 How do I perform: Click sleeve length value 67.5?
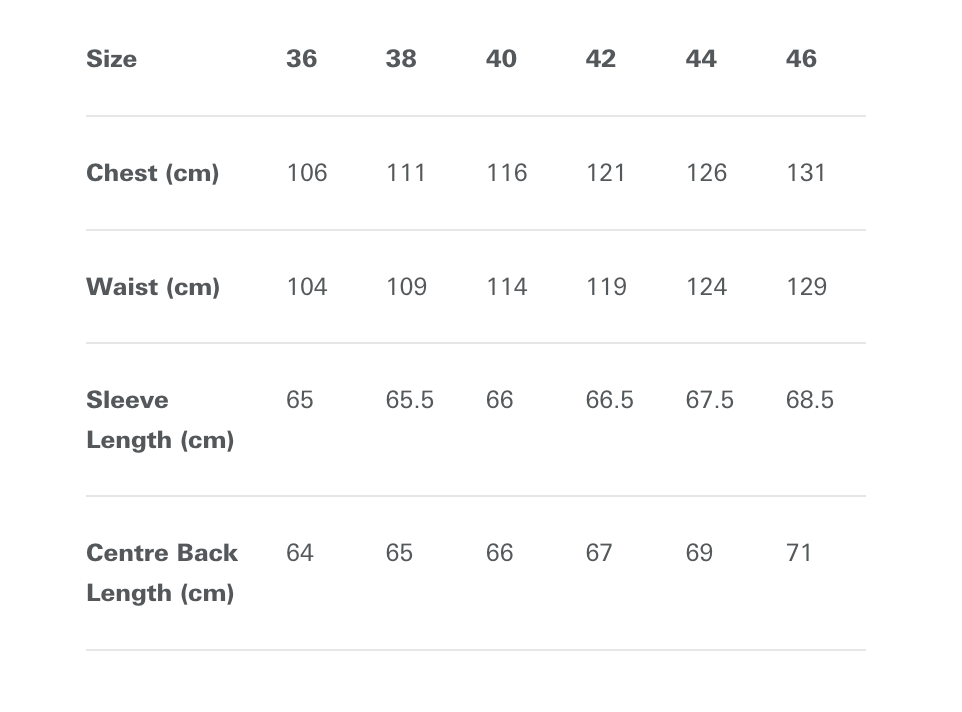(x=710, y=400)
